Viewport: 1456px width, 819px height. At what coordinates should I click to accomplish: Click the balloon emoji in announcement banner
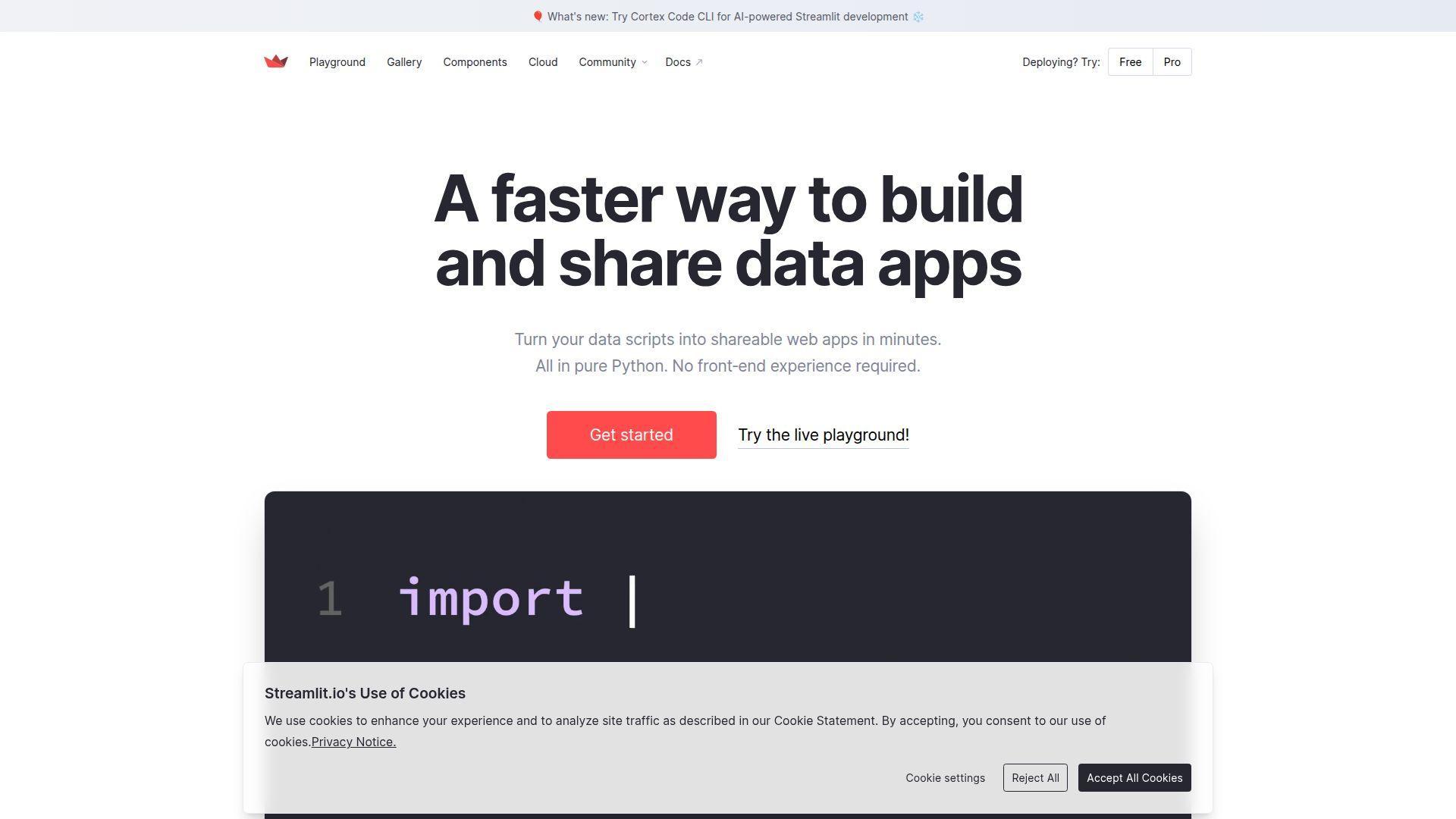538,17
